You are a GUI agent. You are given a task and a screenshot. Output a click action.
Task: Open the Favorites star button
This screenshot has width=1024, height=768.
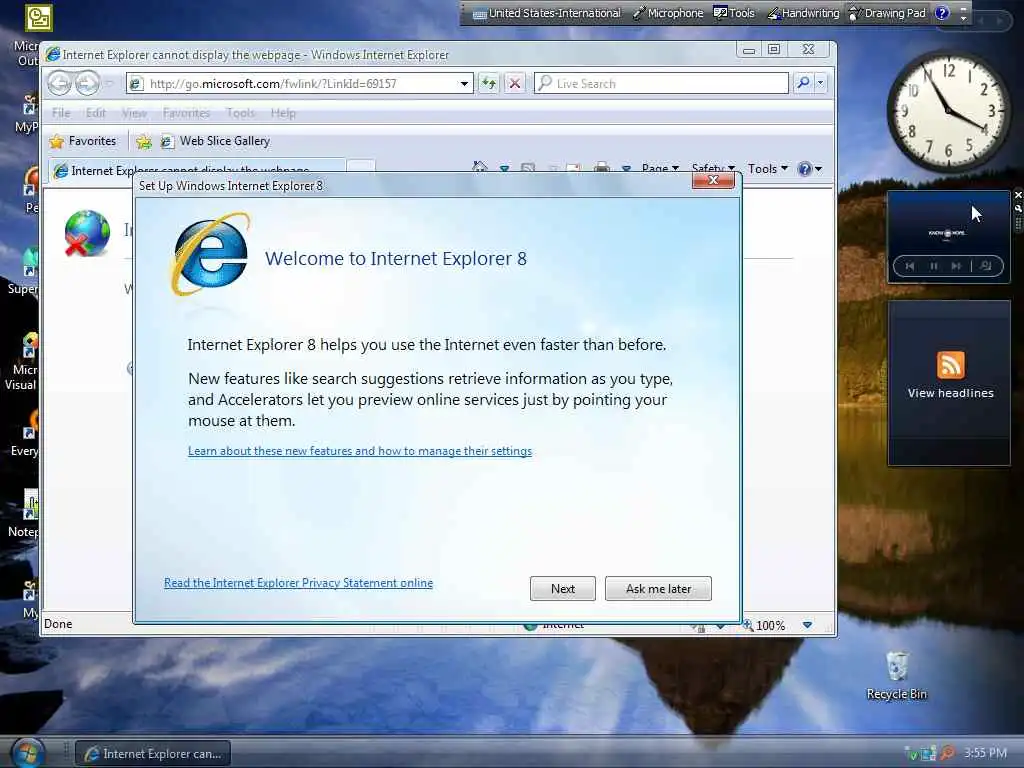point(83,141)
